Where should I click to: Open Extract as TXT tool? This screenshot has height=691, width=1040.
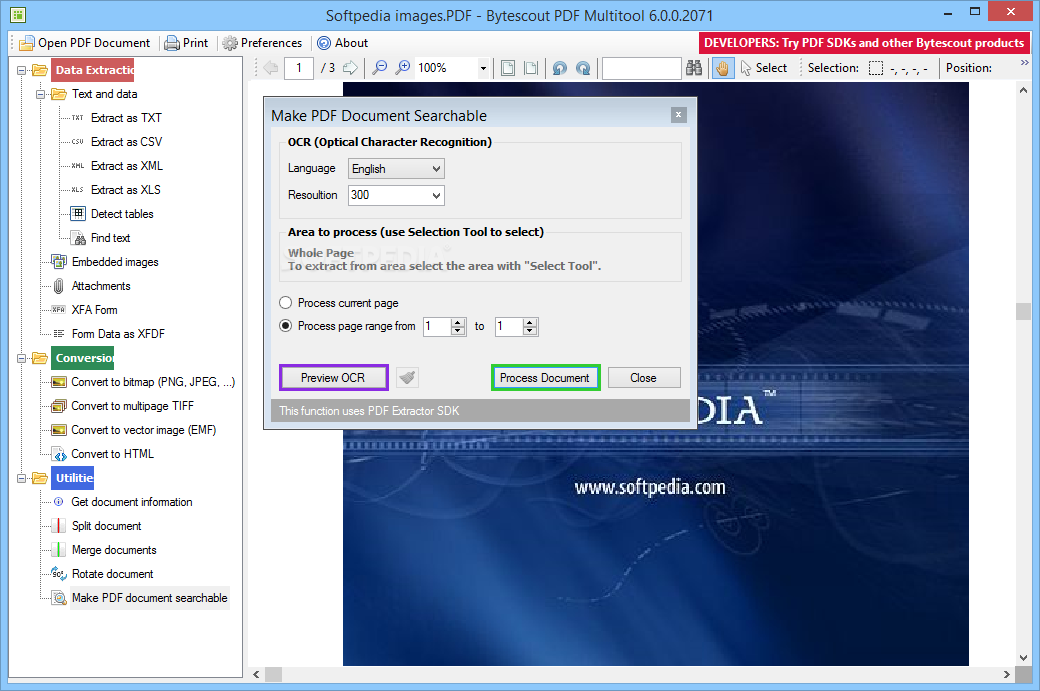[126, 117]
